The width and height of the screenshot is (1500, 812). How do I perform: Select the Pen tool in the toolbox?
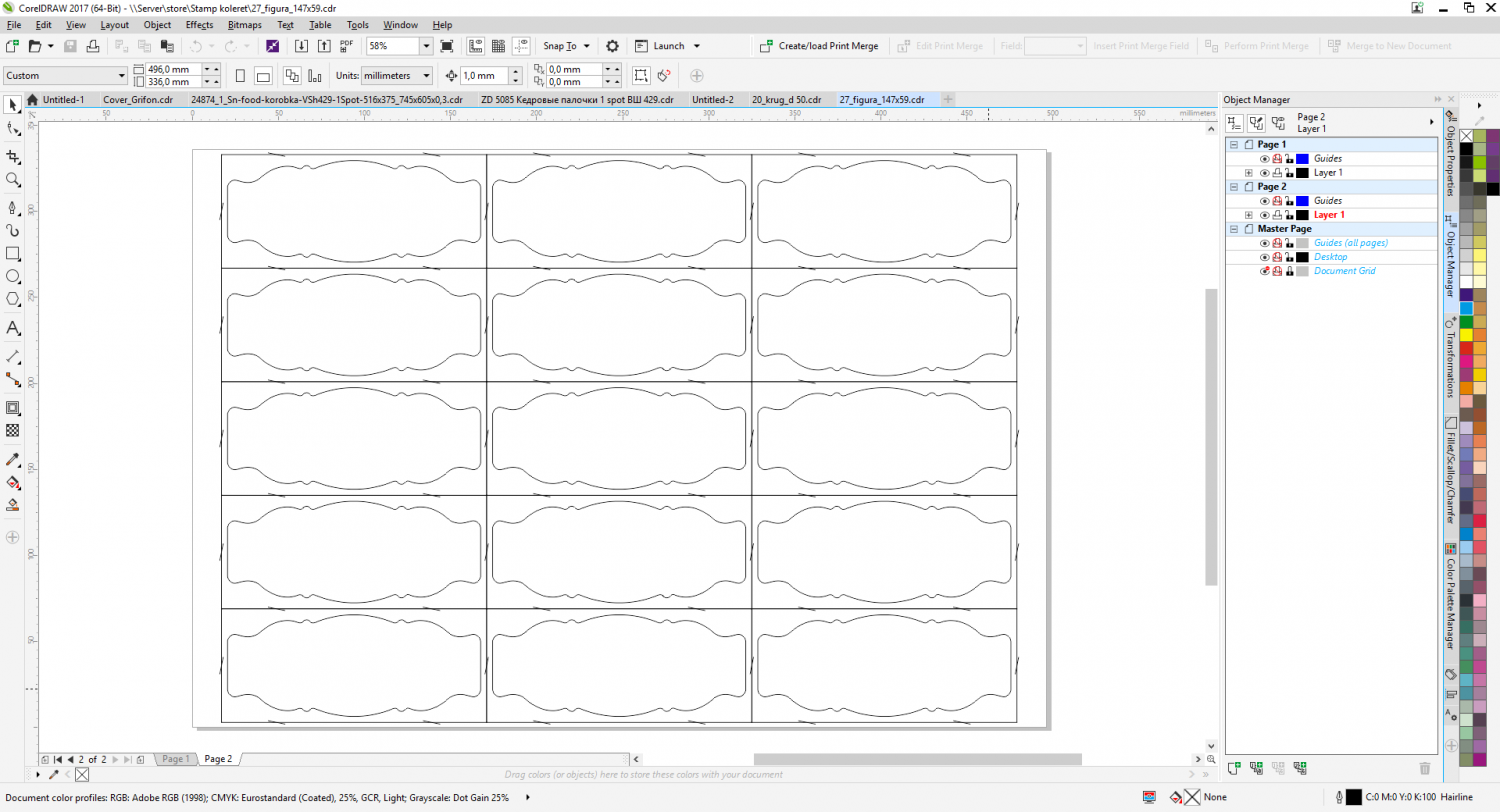(x=13, y=208)
